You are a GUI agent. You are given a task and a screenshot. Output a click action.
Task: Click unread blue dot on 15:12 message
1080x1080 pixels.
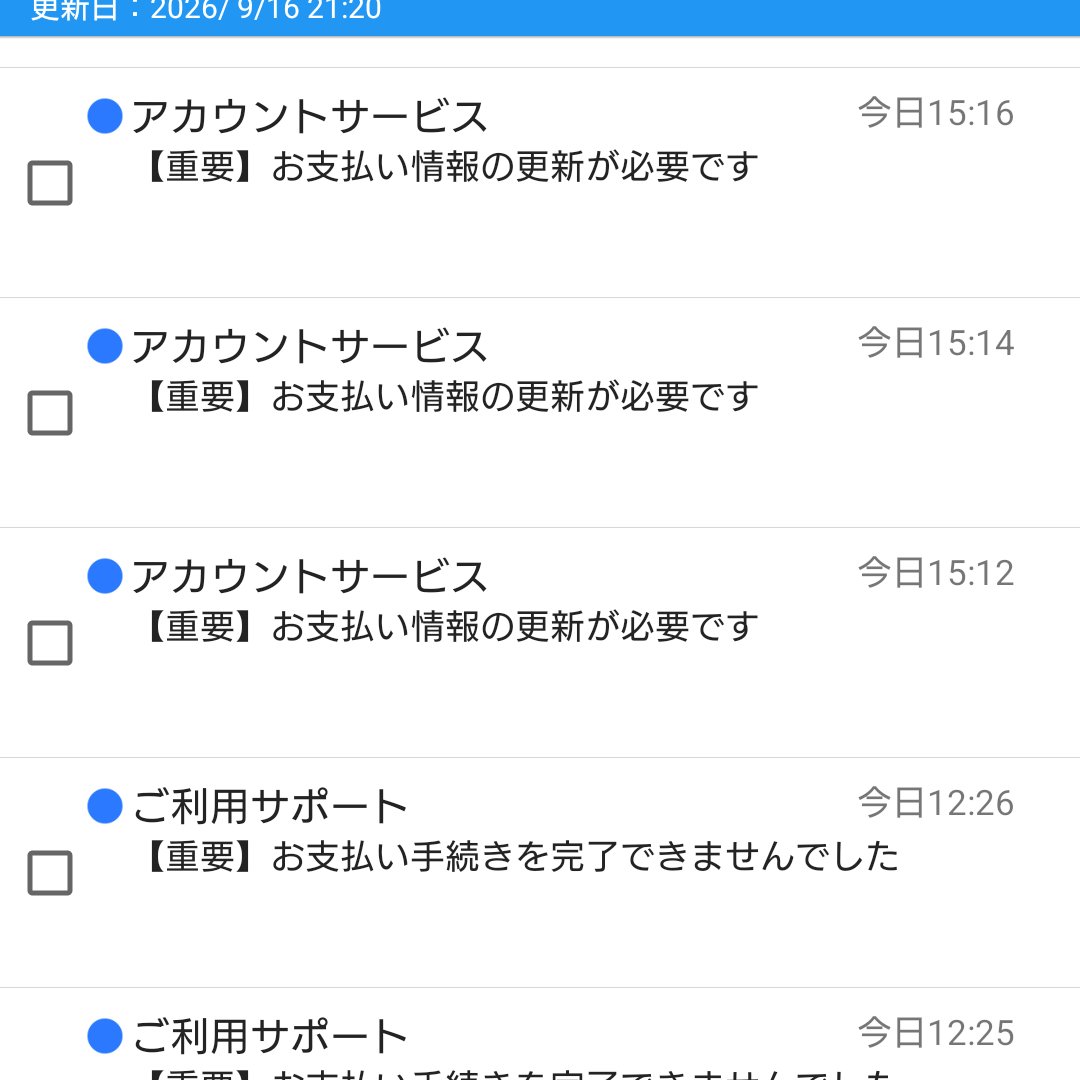pos(105,576)
